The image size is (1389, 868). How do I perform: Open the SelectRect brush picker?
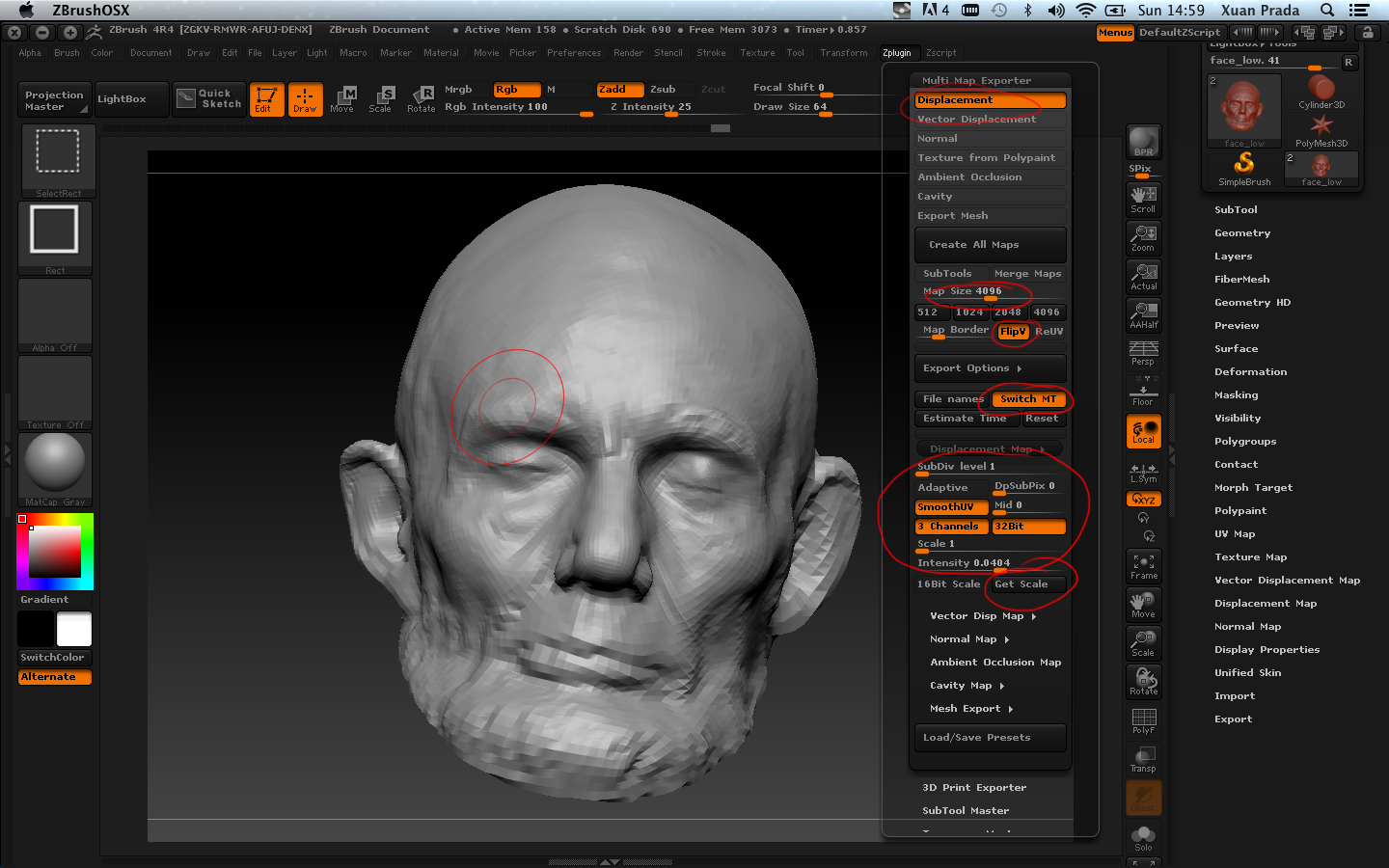(57, 160)
